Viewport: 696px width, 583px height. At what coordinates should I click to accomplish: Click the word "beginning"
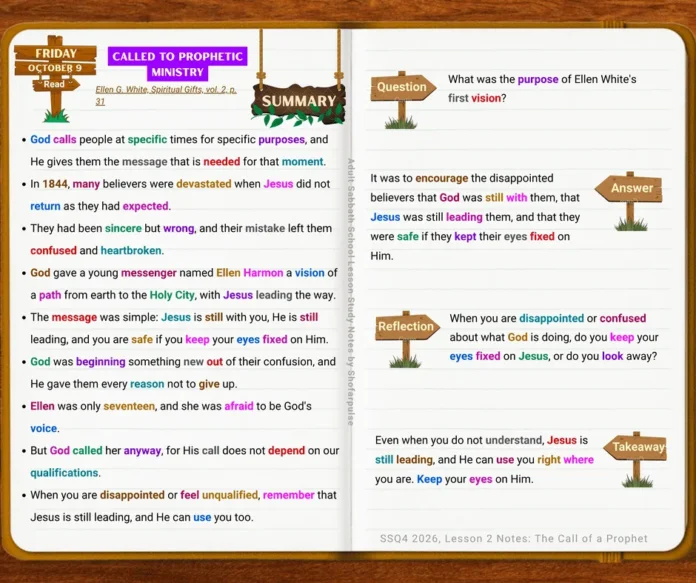101,361
